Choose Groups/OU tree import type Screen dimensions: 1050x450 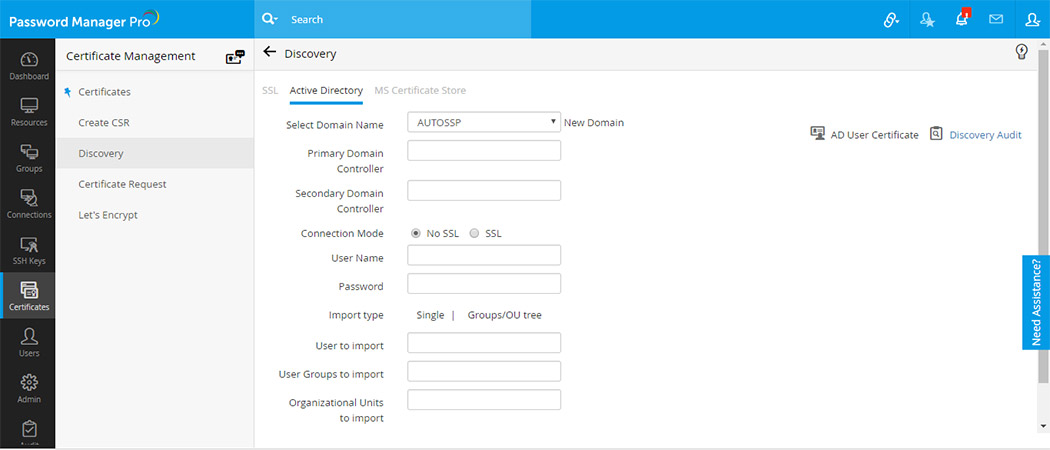click(x=504, y=315)
